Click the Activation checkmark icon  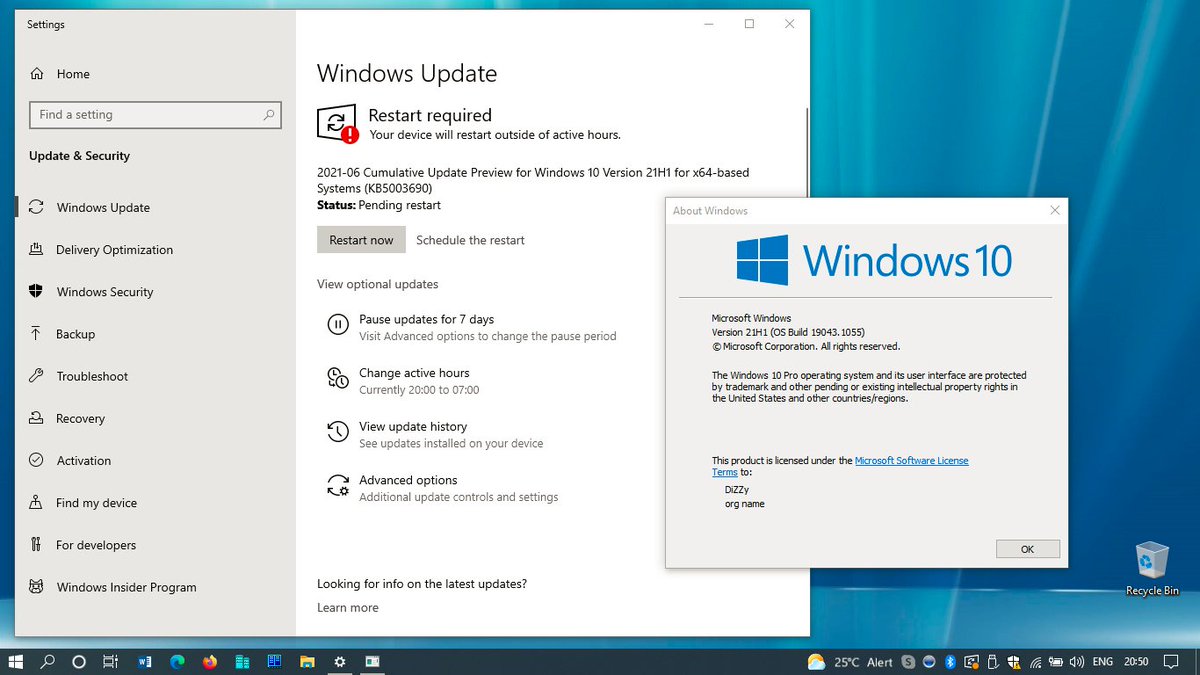point(37,461)
